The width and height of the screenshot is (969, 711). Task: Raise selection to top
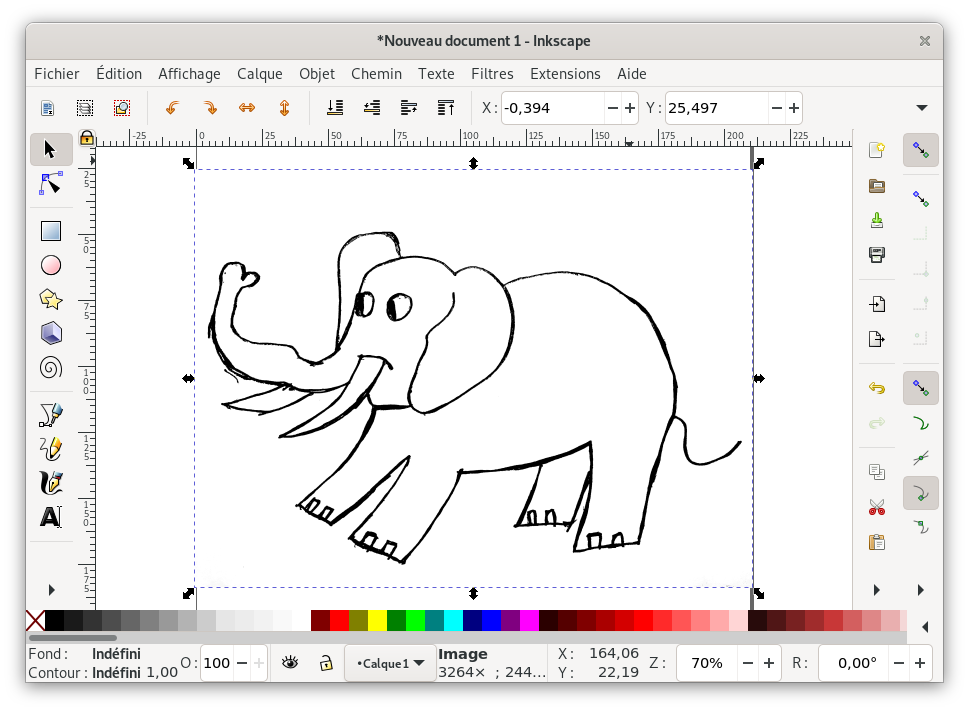tap(446, 108)
